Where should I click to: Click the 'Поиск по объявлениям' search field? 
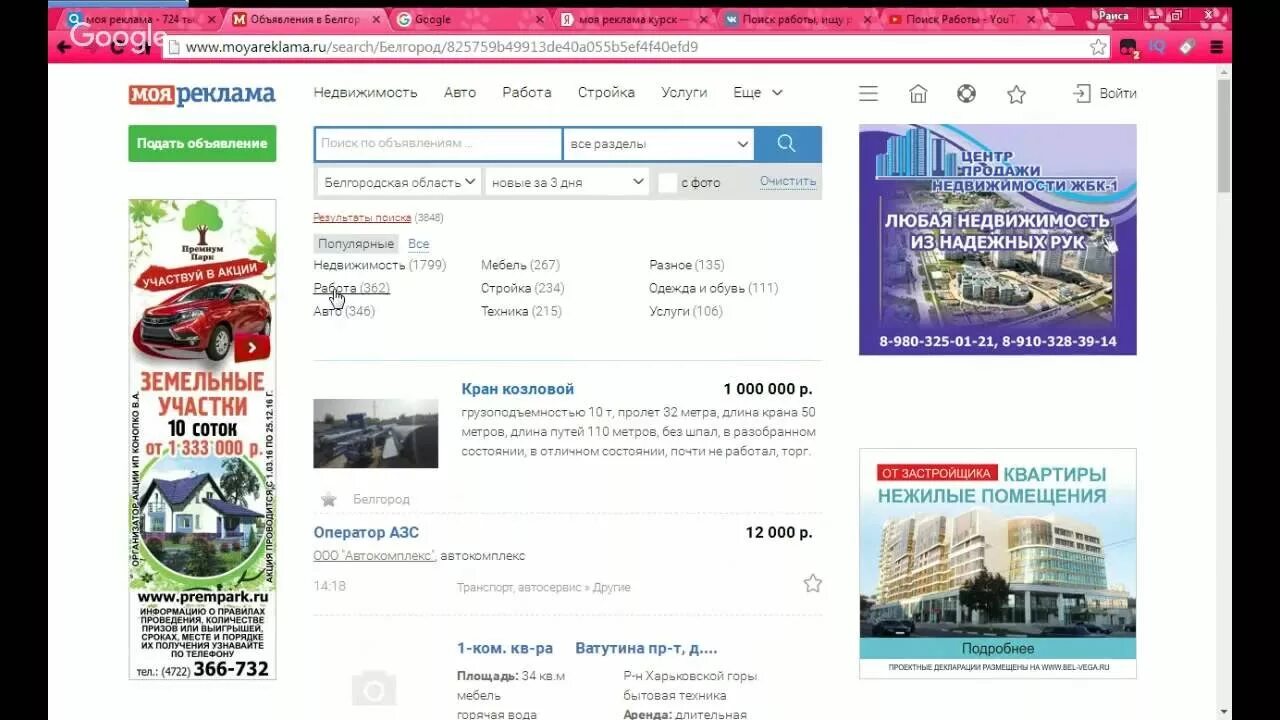pos(438,144)
